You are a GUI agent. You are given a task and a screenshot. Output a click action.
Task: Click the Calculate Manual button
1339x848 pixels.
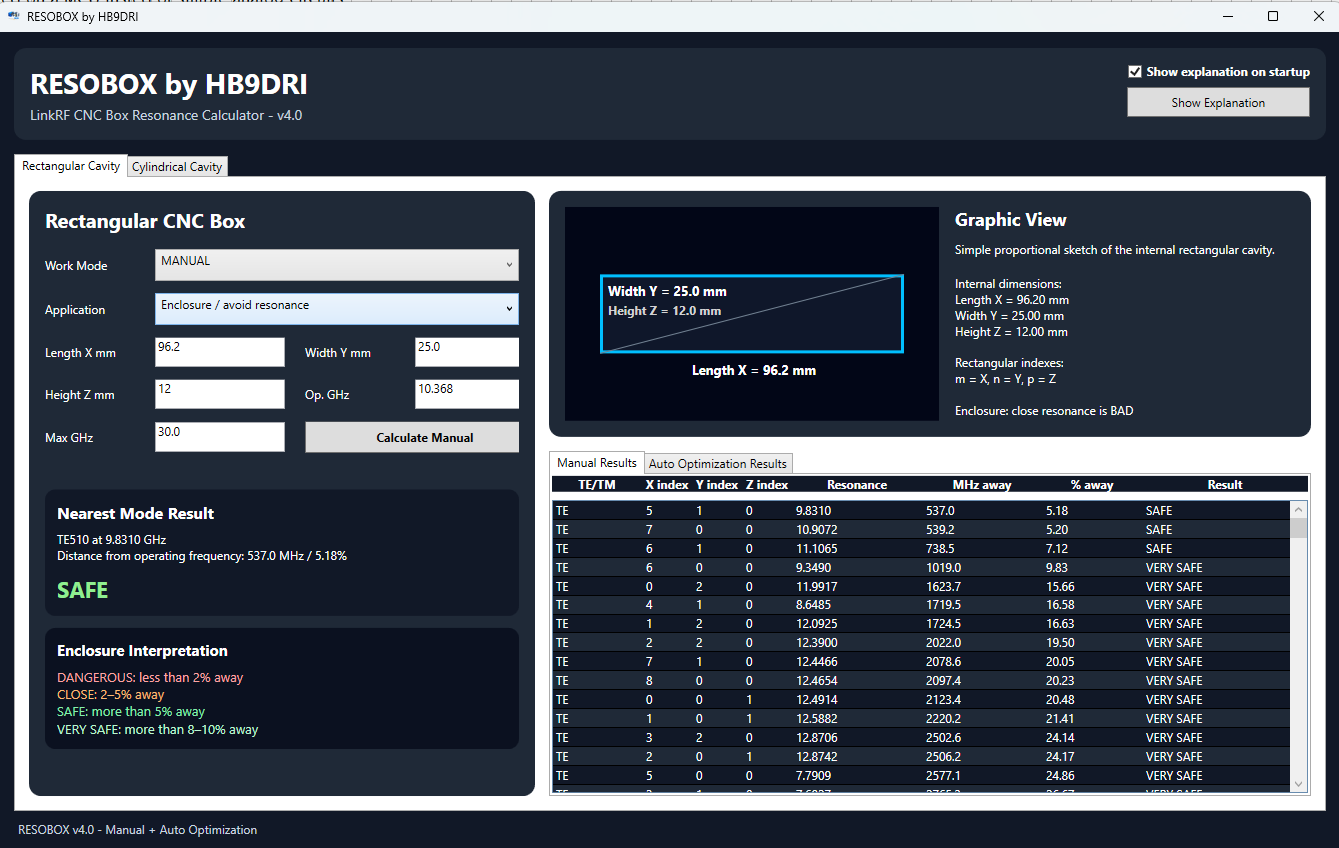[412, 437]
